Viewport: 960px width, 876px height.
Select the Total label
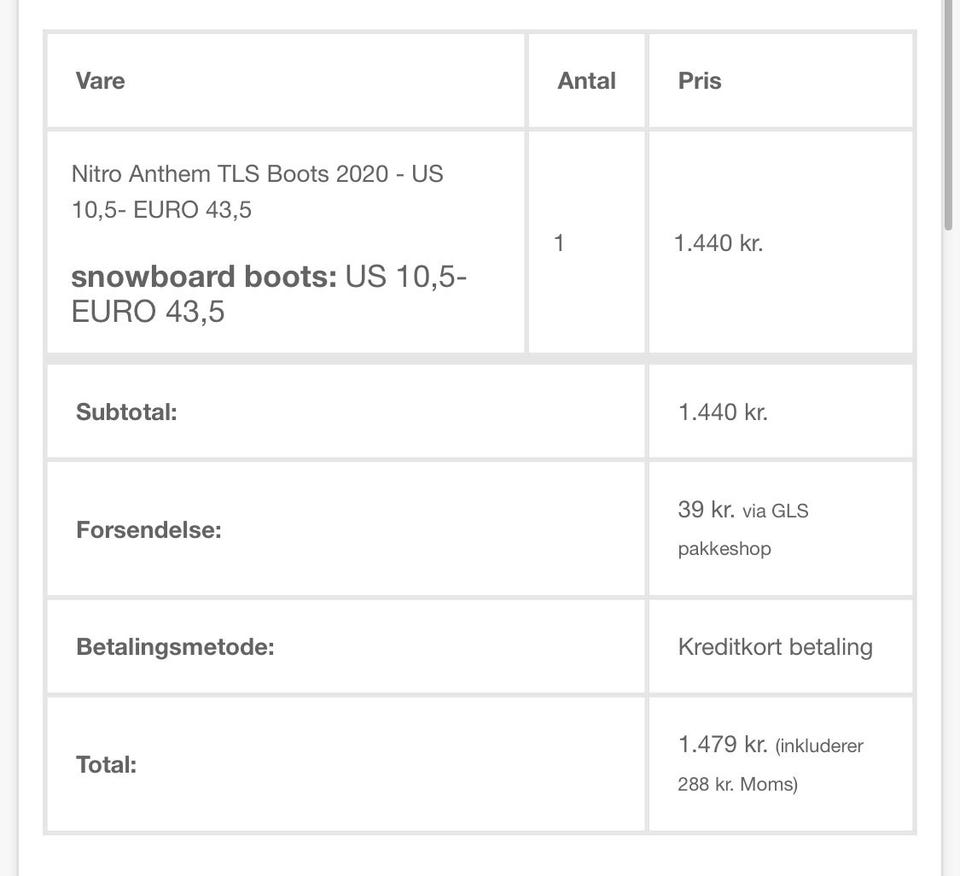(x=106, y=765)
